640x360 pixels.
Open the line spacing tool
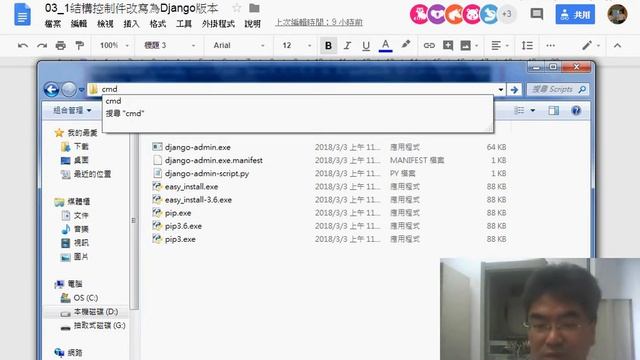click(x=527, y=45)
